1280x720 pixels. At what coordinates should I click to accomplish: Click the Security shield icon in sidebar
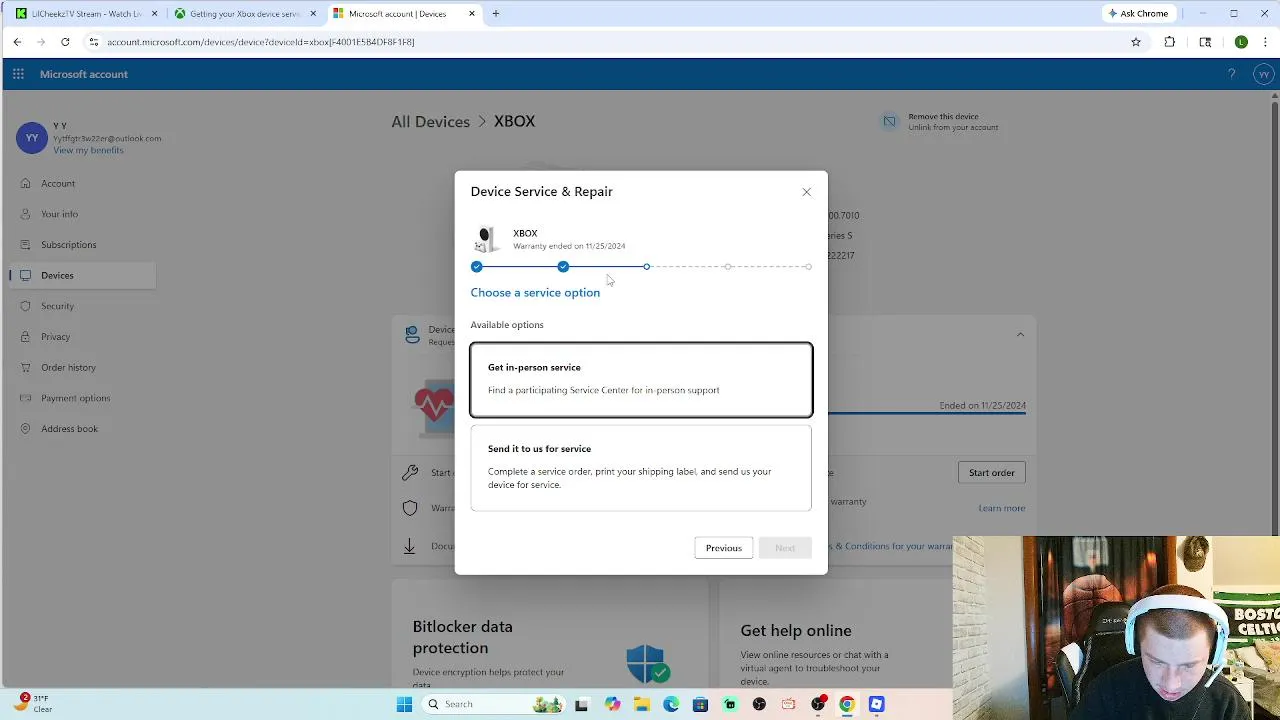[25, 306]
